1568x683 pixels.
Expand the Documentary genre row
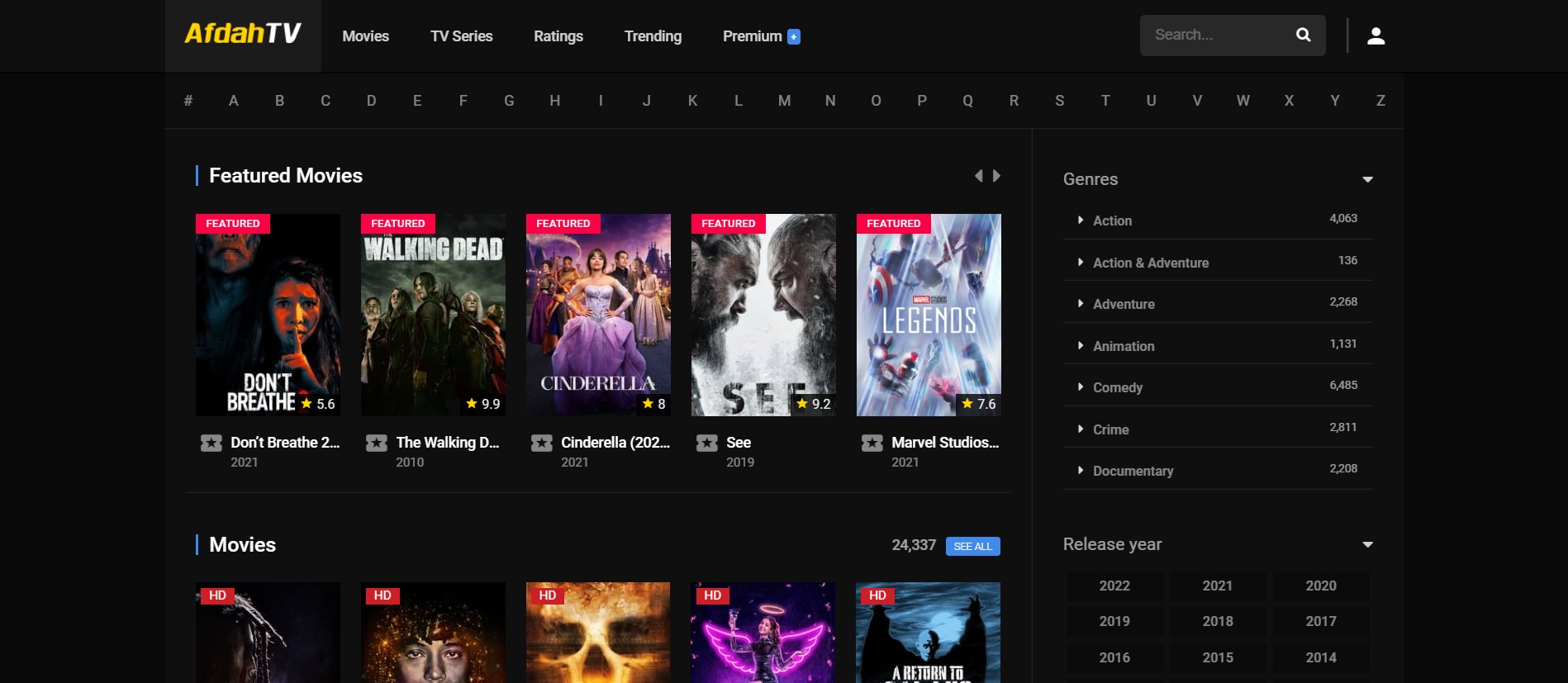click(x=1218, y=471)
